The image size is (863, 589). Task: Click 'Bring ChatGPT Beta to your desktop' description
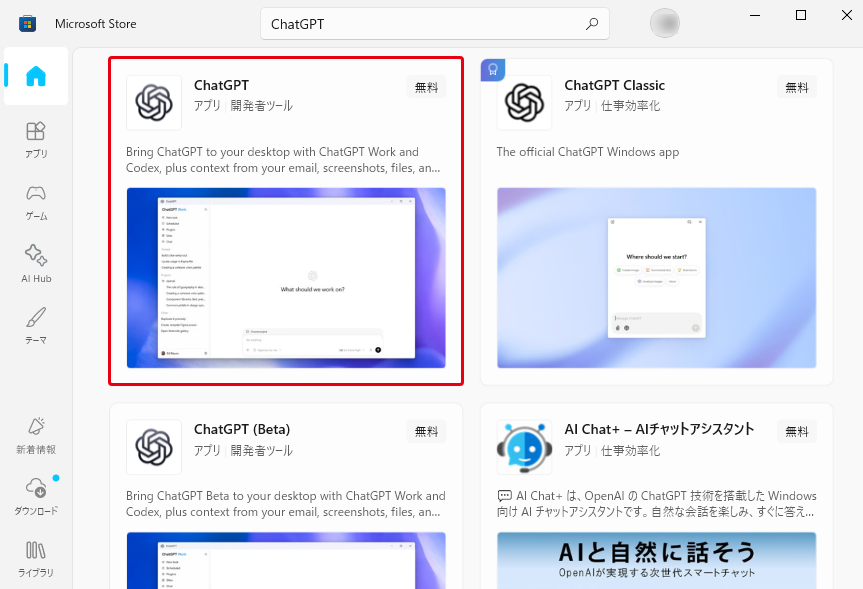coord(286,504)
